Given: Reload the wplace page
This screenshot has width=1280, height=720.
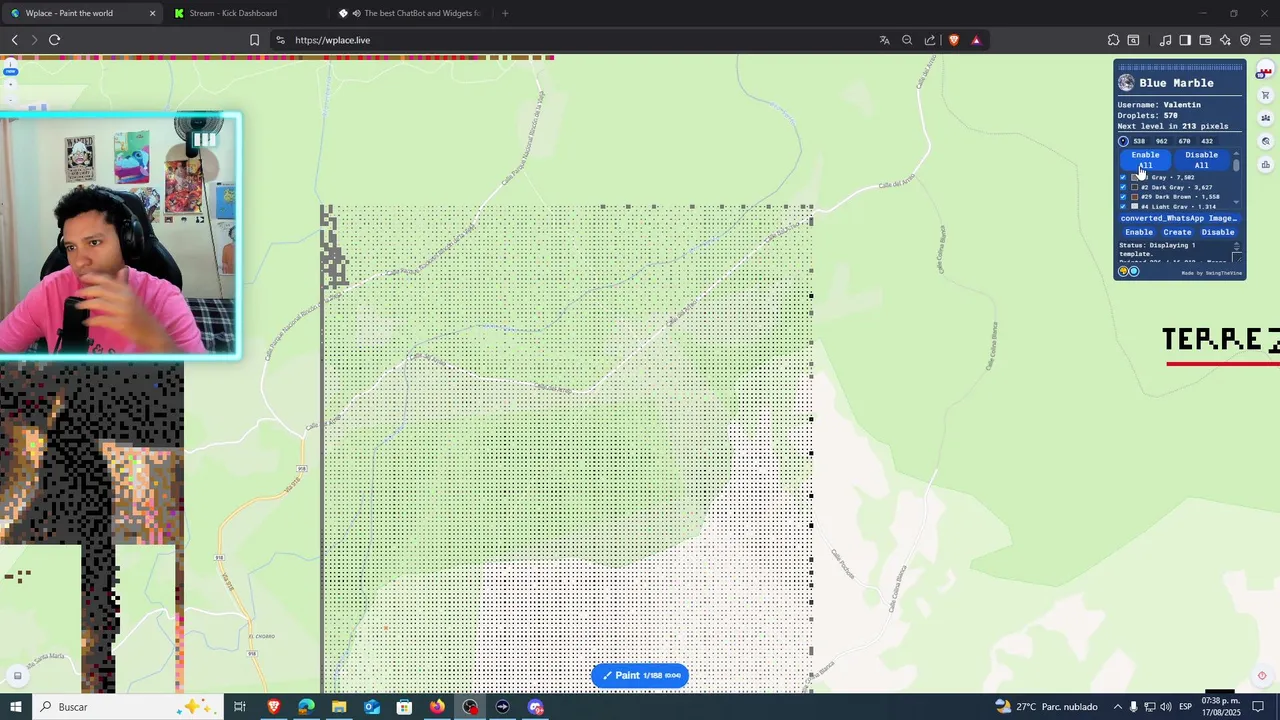Looking at the screenshot, I should (54, 40).
